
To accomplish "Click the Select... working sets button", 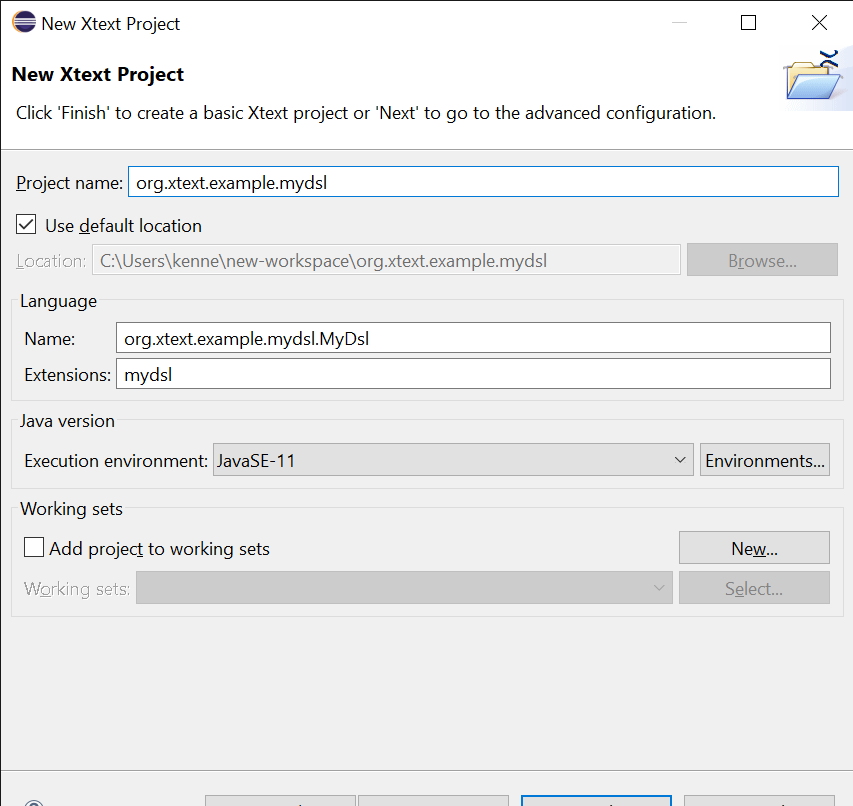I will tap(754, 588).
